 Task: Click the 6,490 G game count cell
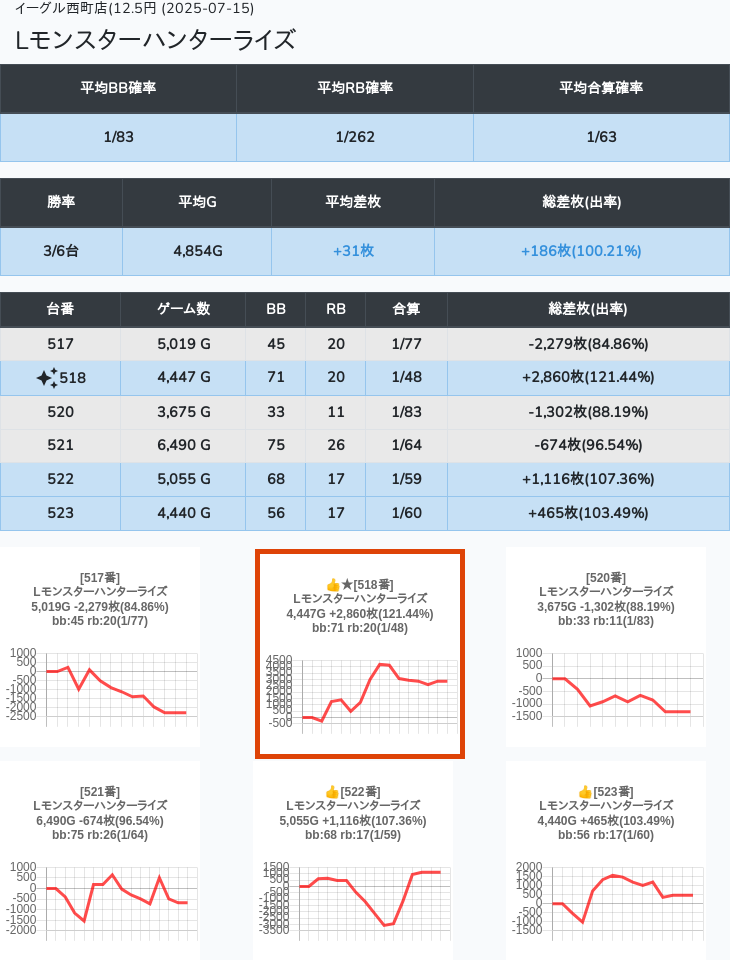click(183, 445)
